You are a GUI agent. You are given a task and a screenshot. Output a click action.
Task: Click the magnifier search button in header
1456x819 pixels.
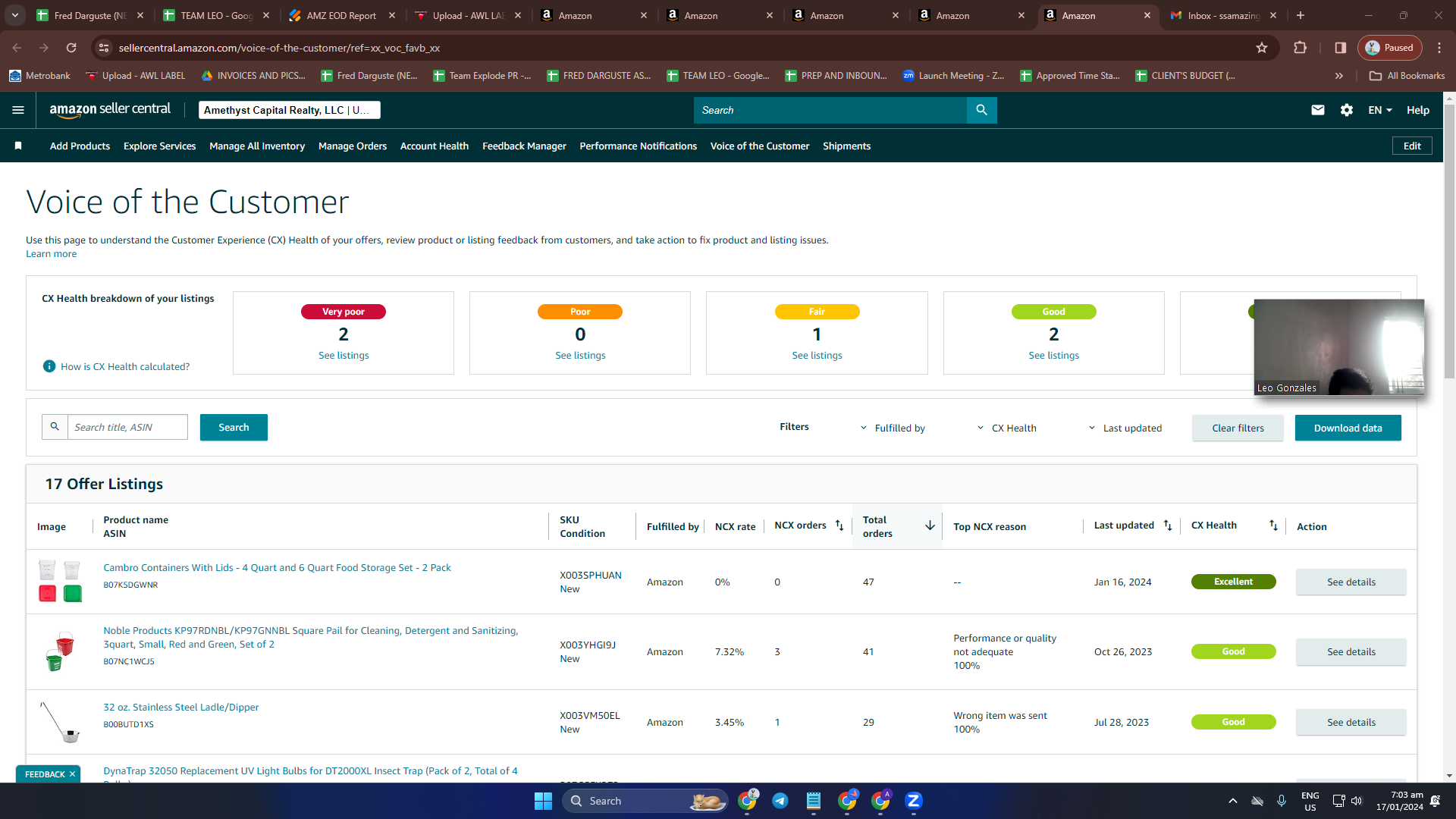click(x=981, y=110)
